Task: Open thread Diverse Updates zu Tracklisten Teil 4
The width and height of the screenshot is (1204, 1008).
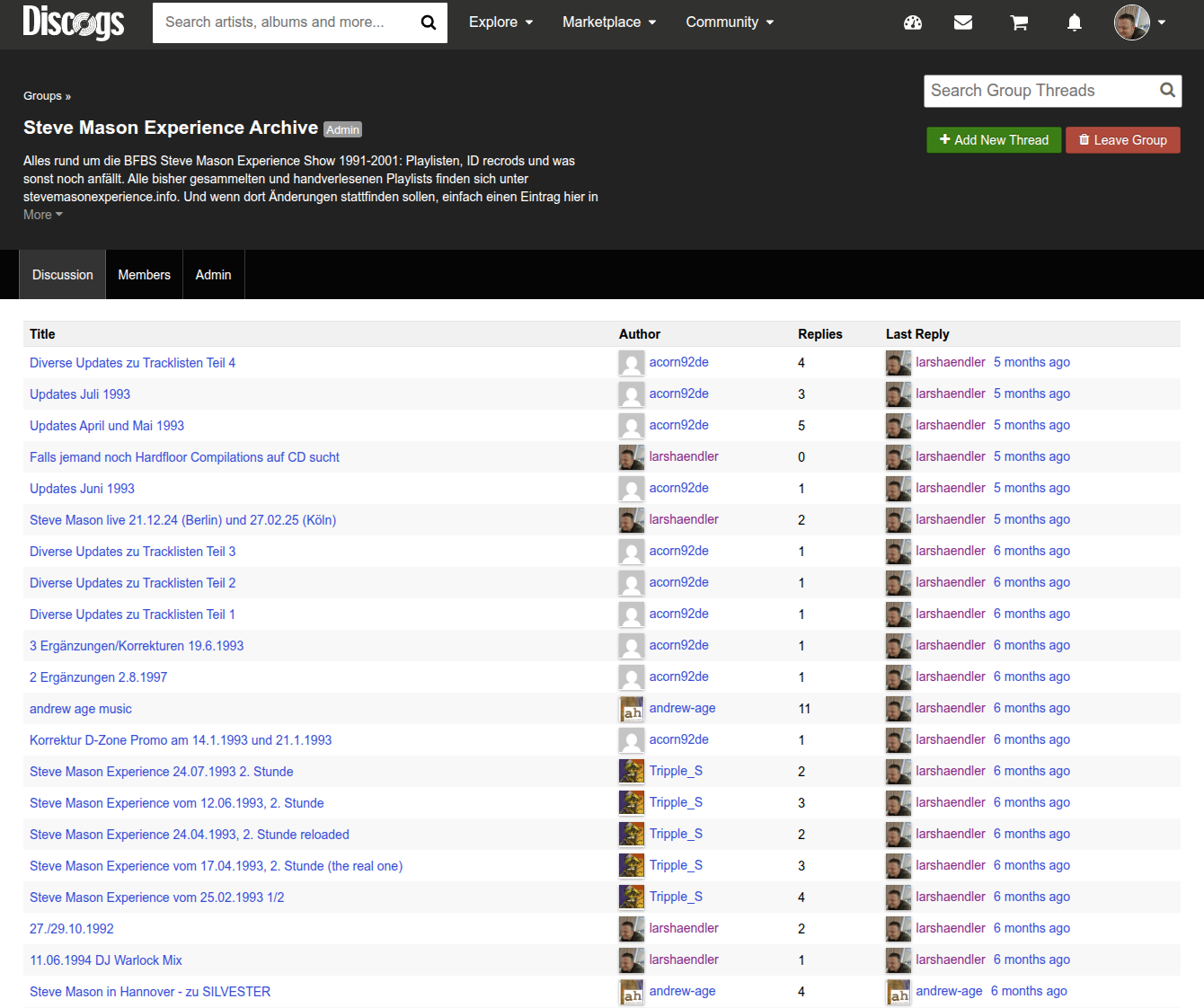Action: pos(132,363)
